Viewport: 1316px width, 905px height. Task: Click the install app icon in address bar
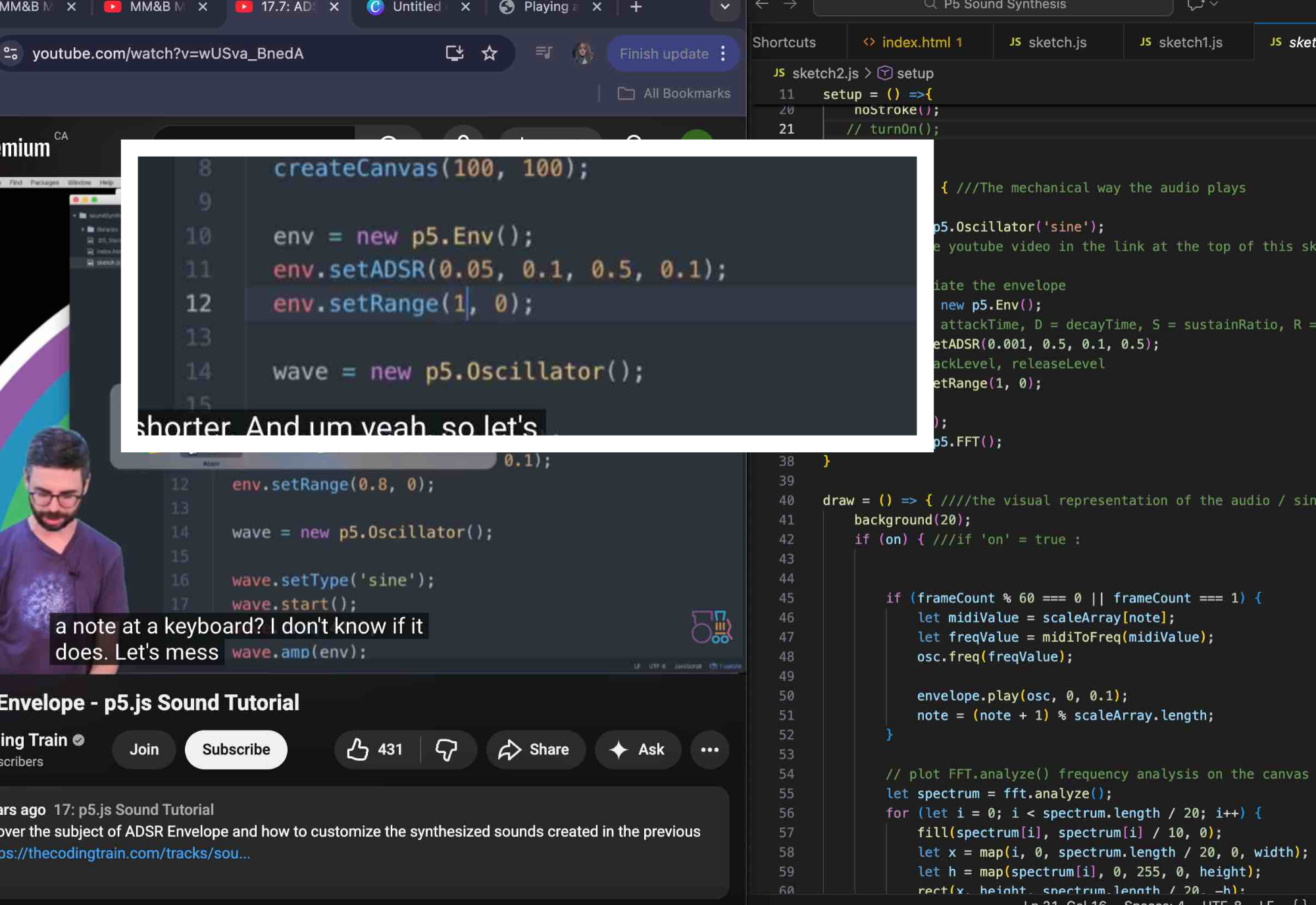tap(454, 53)
